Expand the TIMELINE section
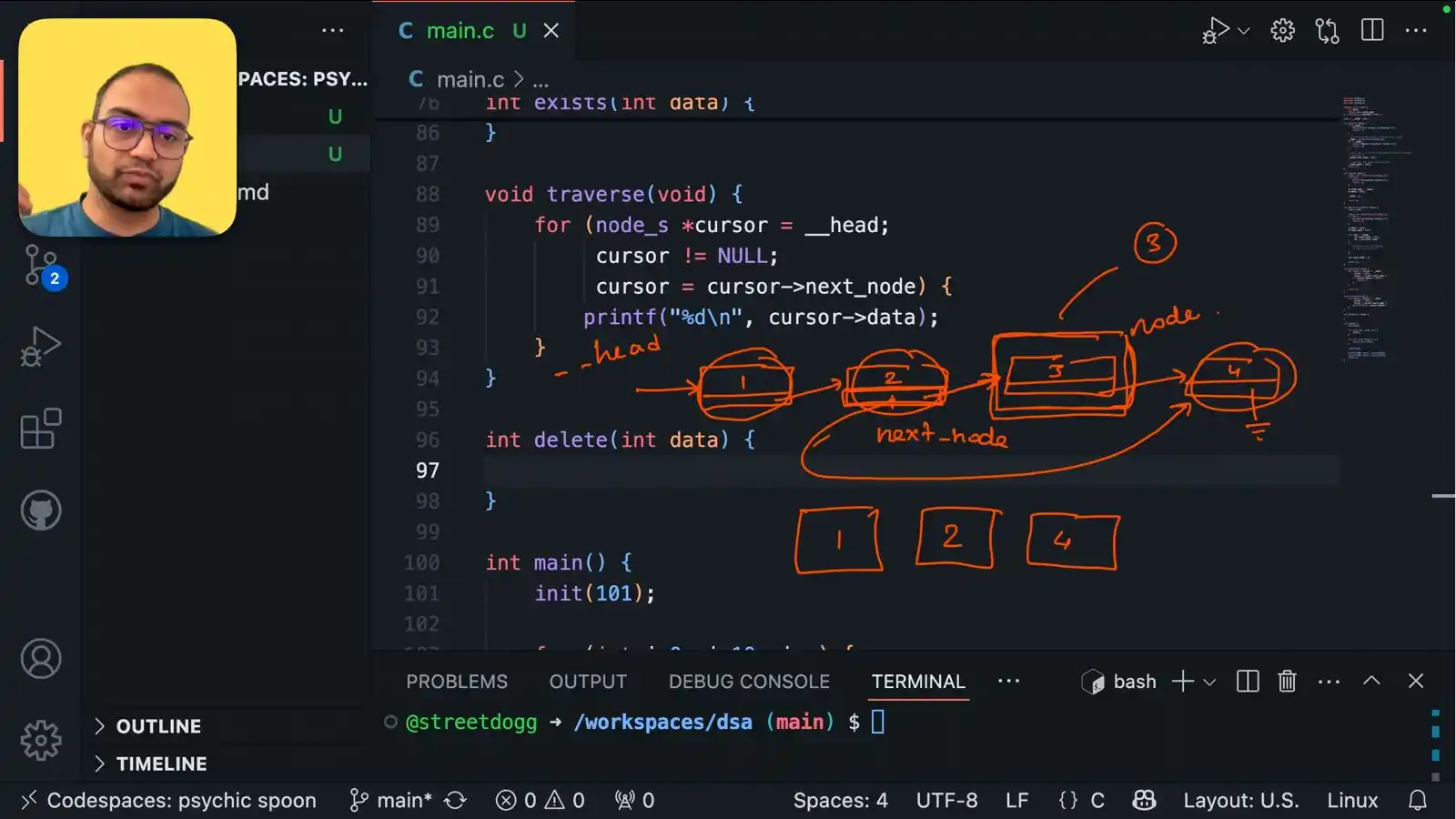The image size is (1456, 819). (161, 763)
